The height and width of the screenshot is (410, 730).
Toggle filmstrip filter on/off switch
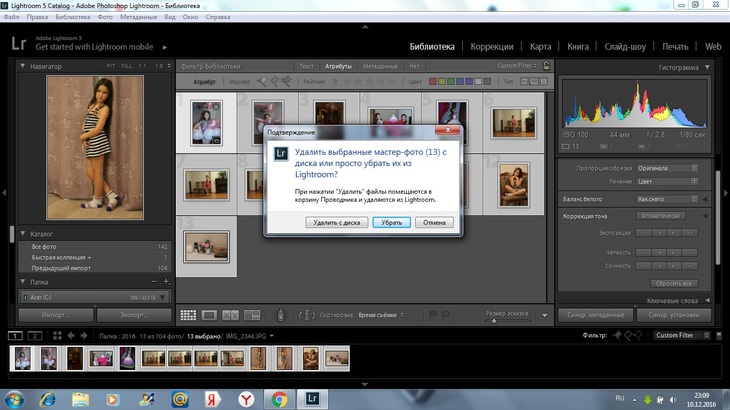[x=719, y=335]
